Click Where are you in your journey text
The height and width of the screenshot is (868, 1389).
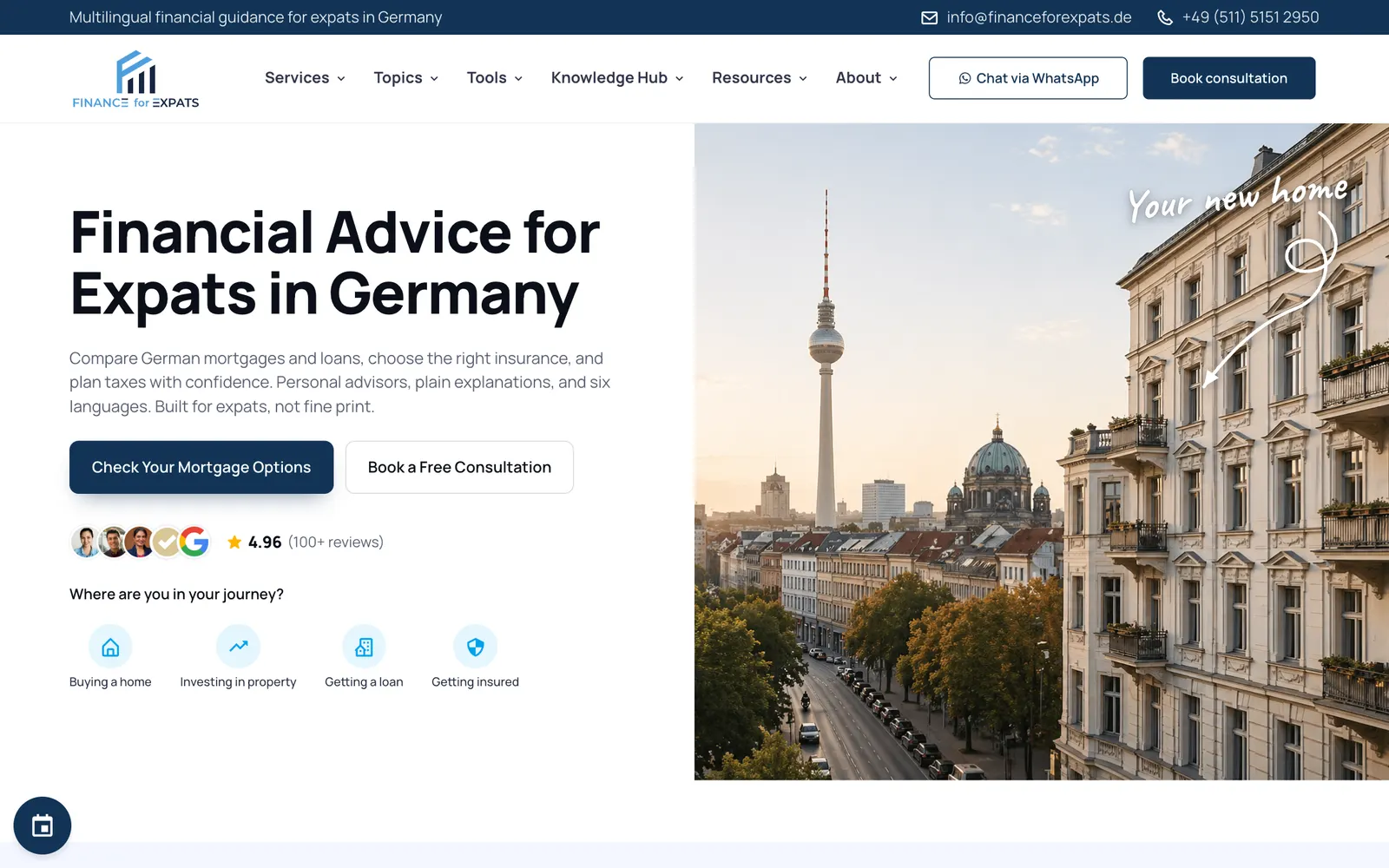coord(176,595)
